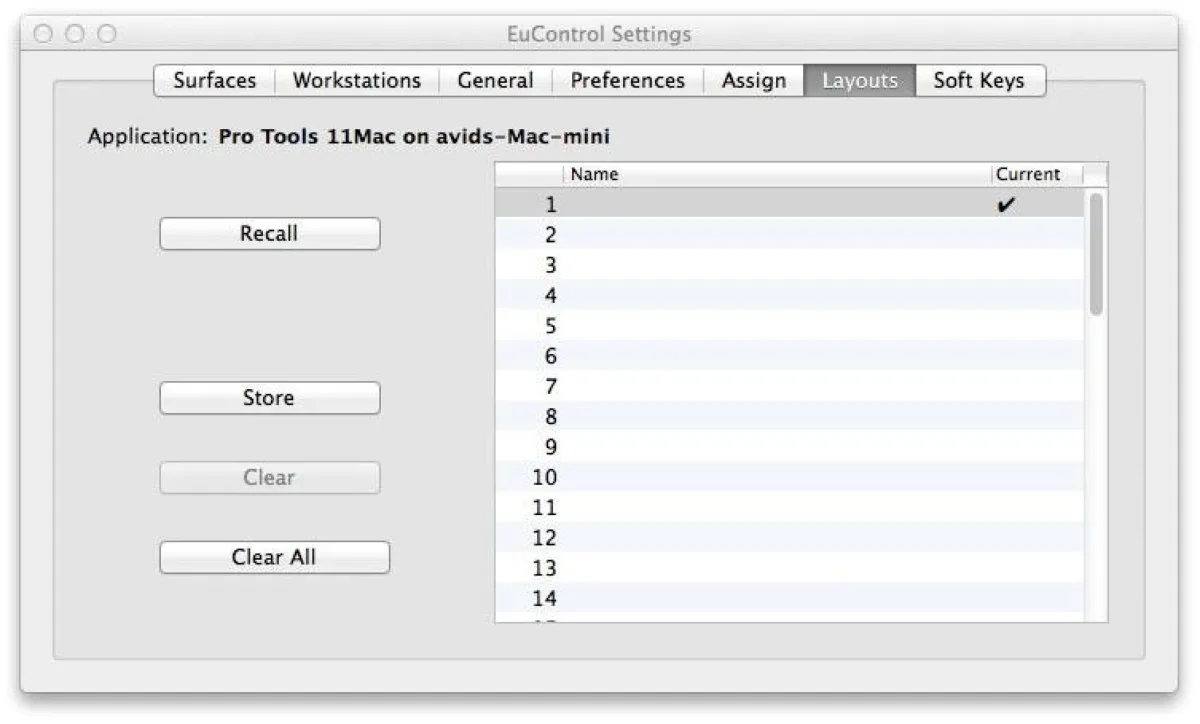Select layout row 14

click(x=789, y=598)
